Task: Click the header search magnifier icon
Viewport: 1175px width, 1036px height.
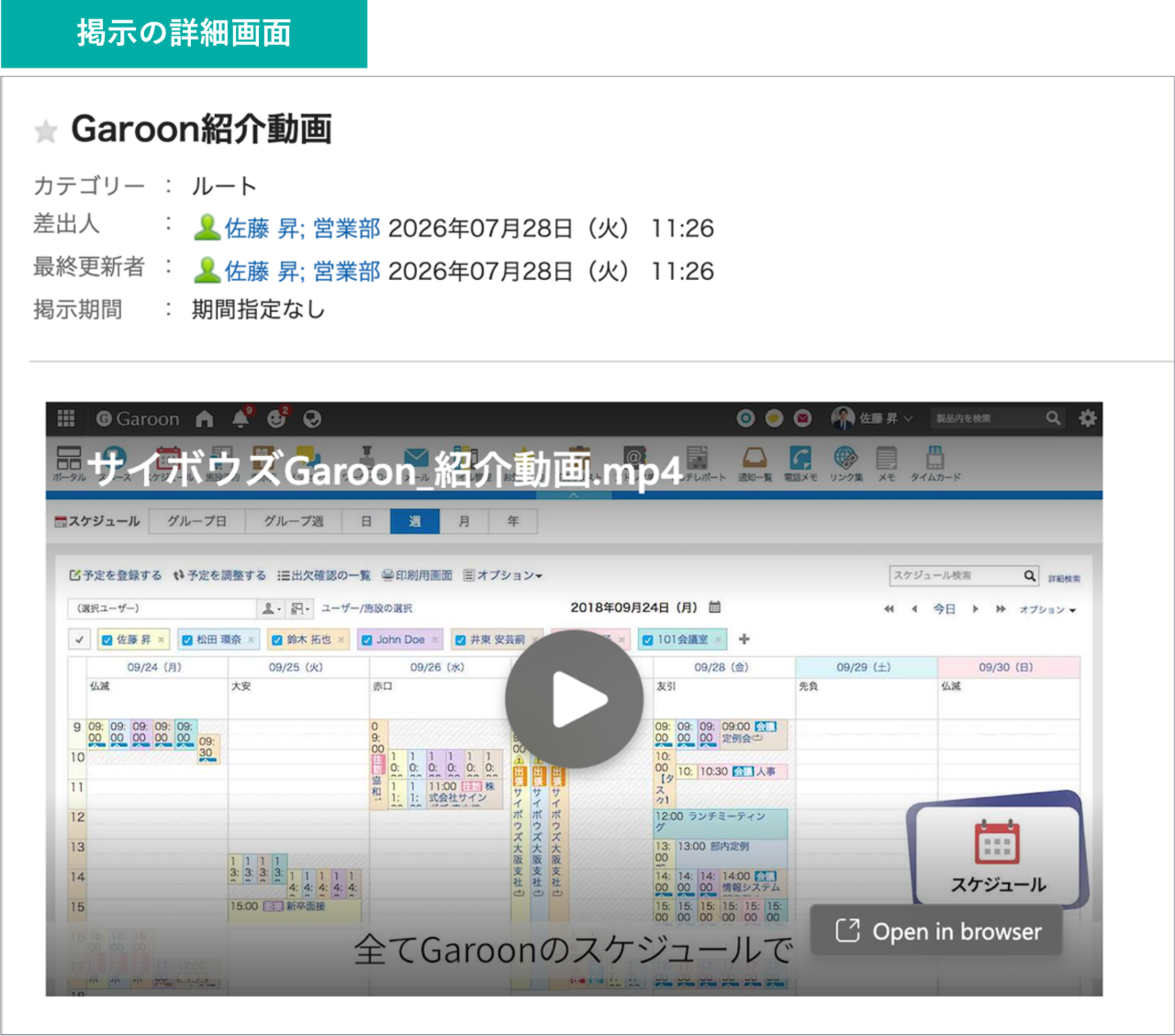Action: click(1053, 418)
